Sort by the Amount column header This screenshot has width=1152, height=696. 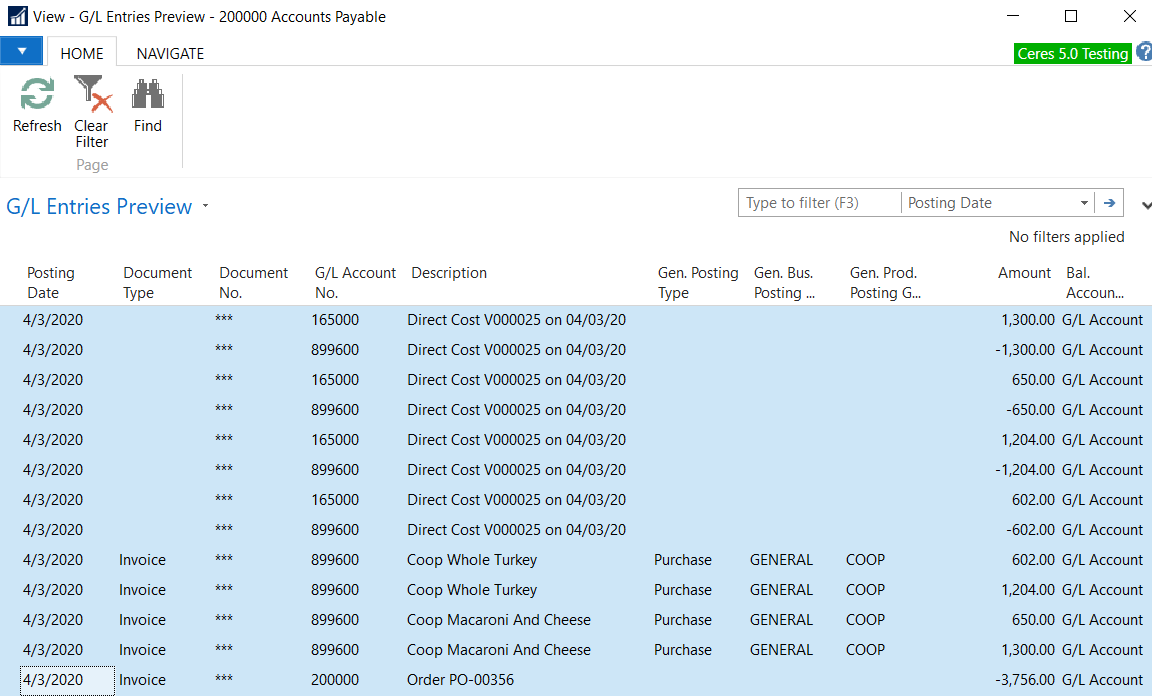tap(1024, 273)
